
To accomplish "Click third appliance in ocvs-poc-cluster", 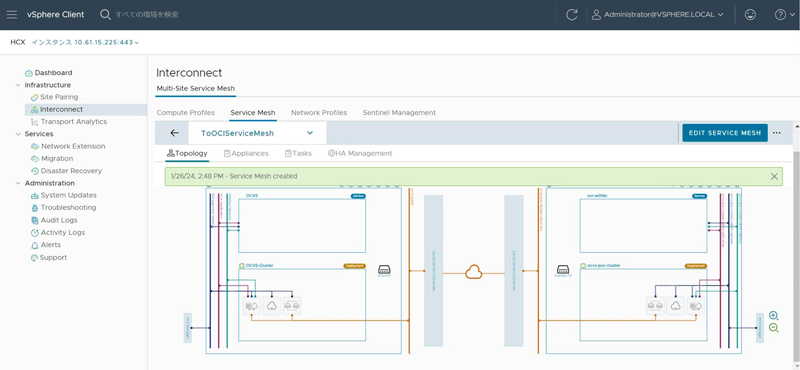I will [696, 305].
